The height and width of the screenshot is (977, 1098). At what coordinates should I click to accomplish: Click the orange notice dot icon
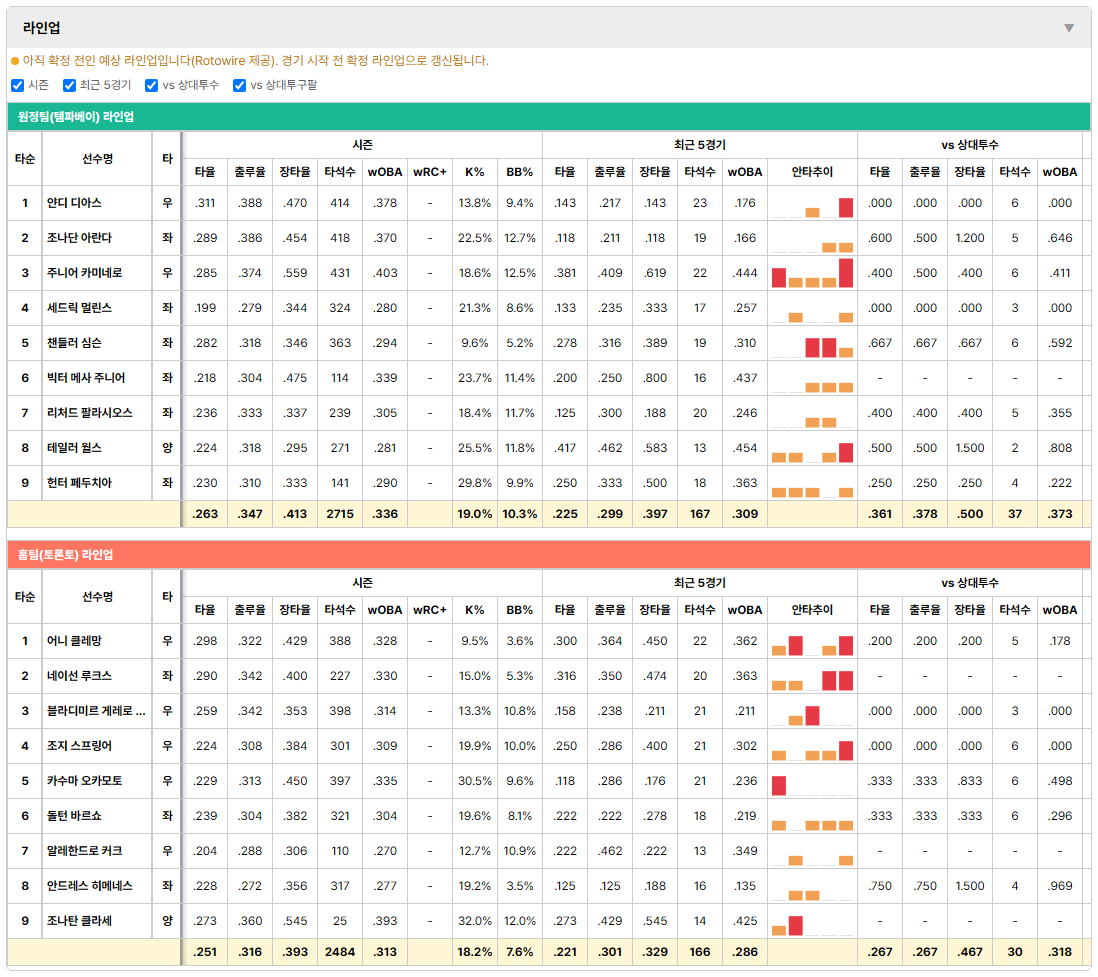pyautogui.click(x=15, y=62)
